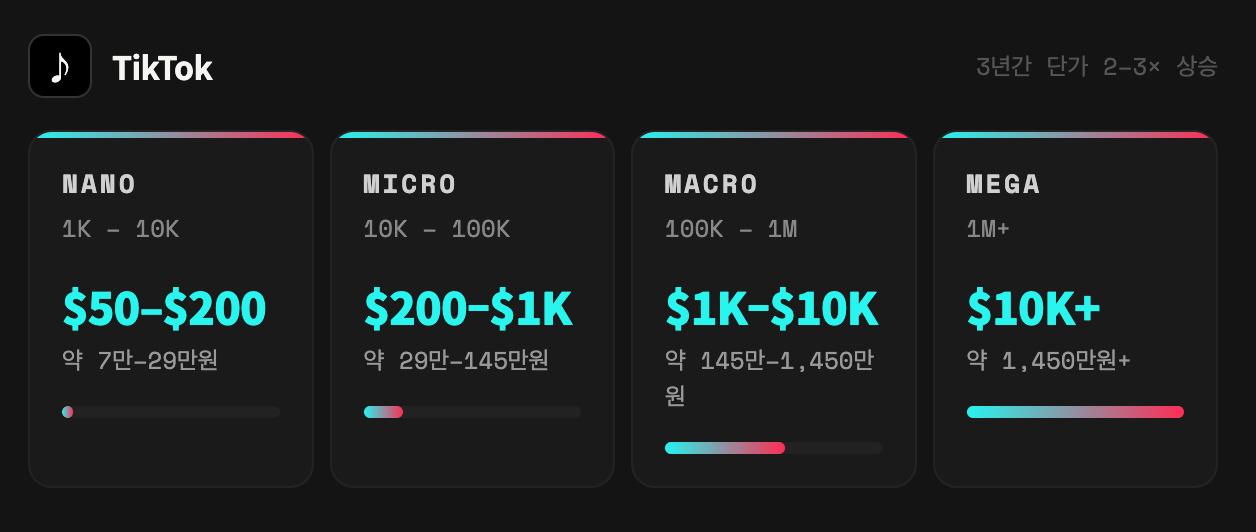The height and width of the screenshot is (532, 1256).
Task: Click the TikTok title text
Action: pos(162,68)
